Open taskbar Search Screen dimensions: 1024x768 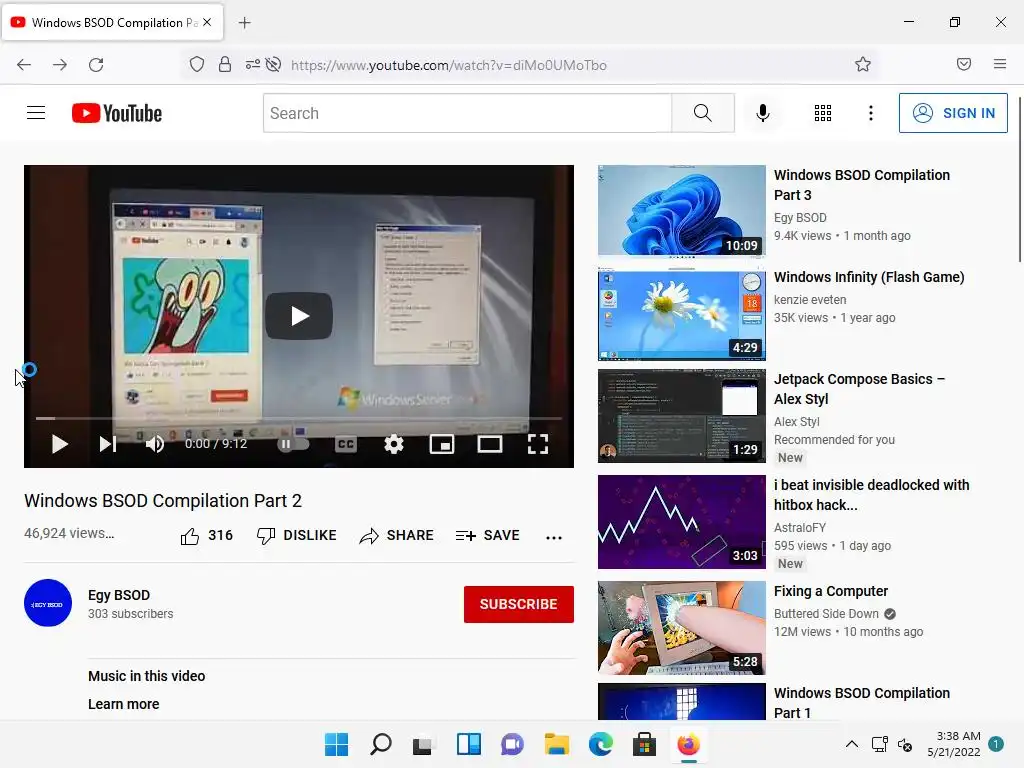tap(381, 744)
